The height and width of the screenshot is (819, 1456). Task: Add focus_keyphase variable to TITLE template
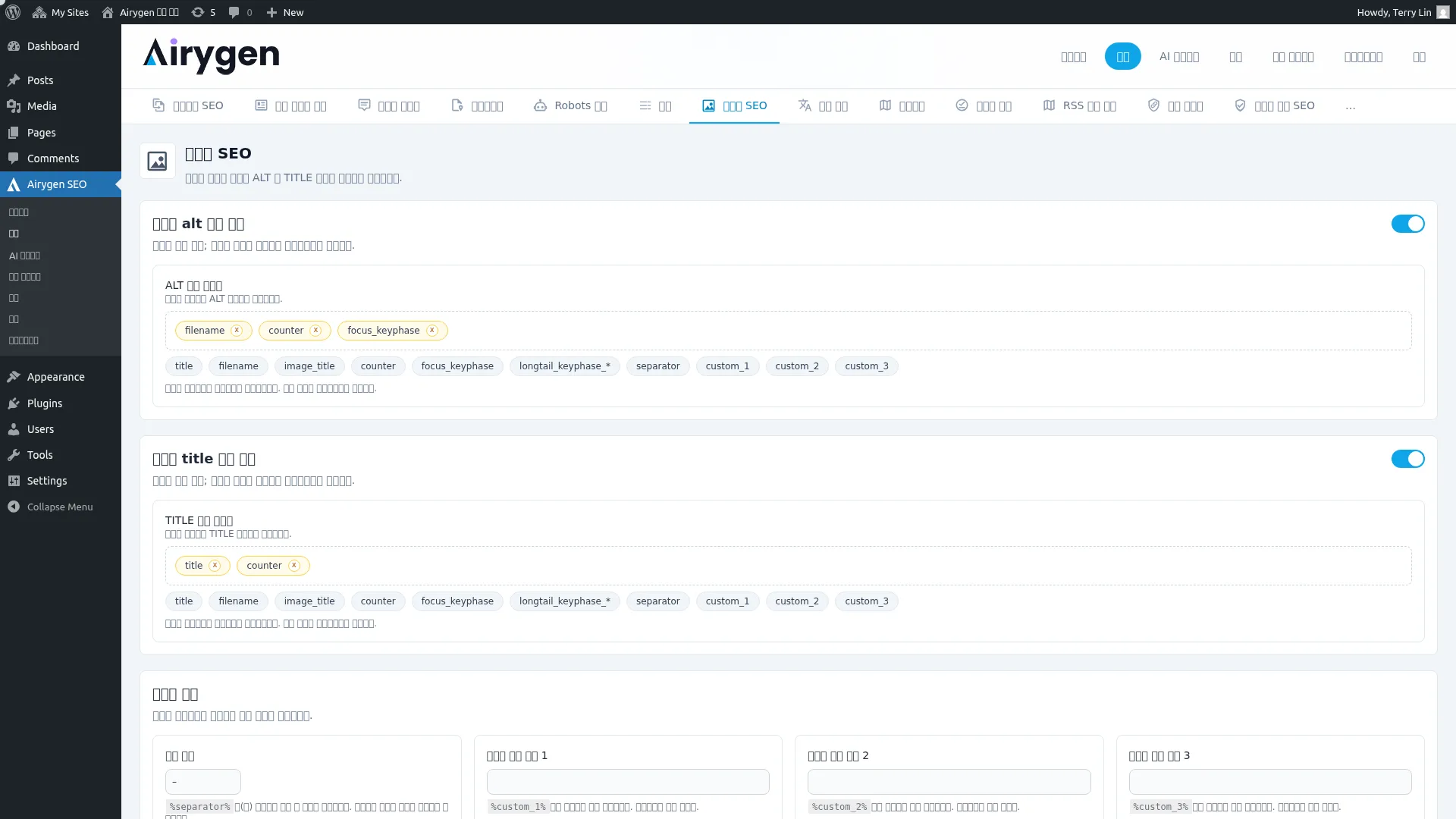coord(457,601)
